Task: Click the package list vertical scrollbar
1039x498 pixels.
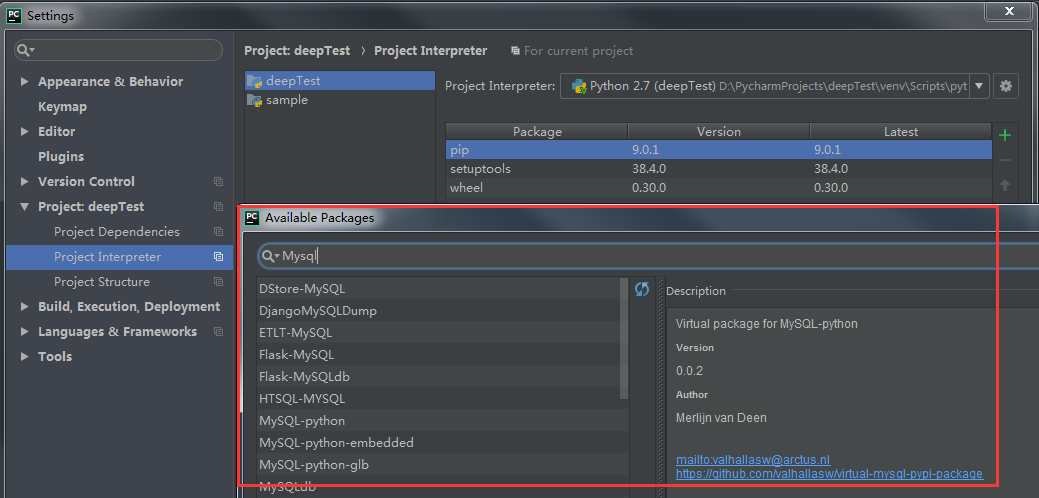Action: (x=624, y=338)
